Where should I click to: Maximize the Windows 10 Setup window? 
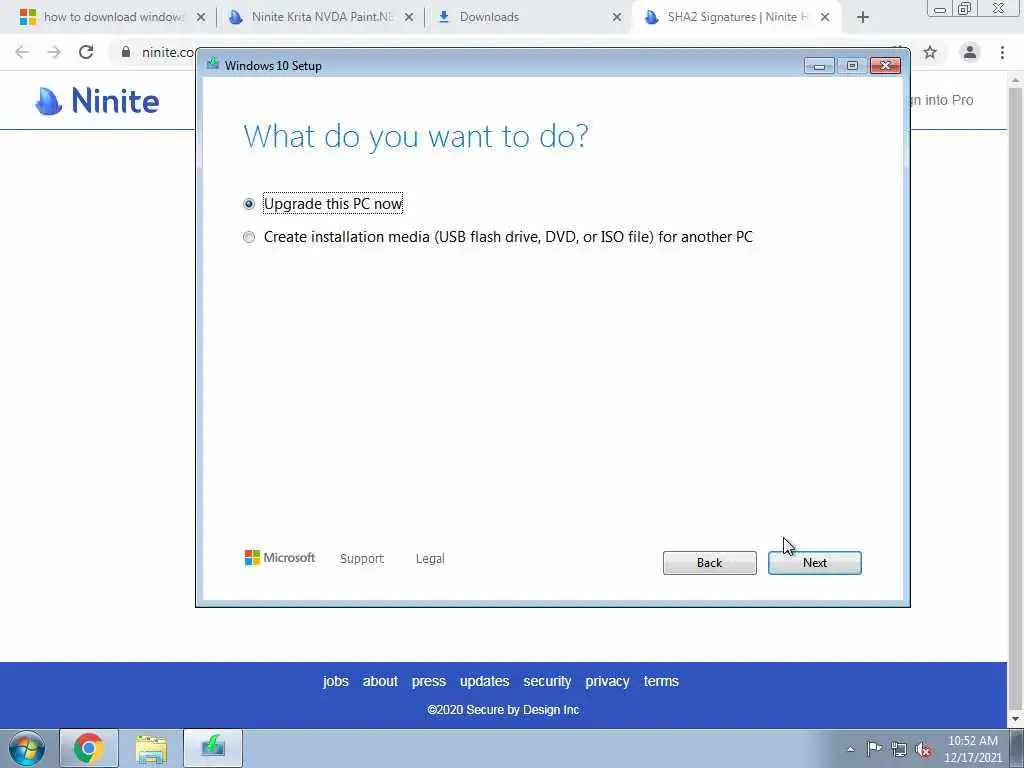(x=852, y=65)
